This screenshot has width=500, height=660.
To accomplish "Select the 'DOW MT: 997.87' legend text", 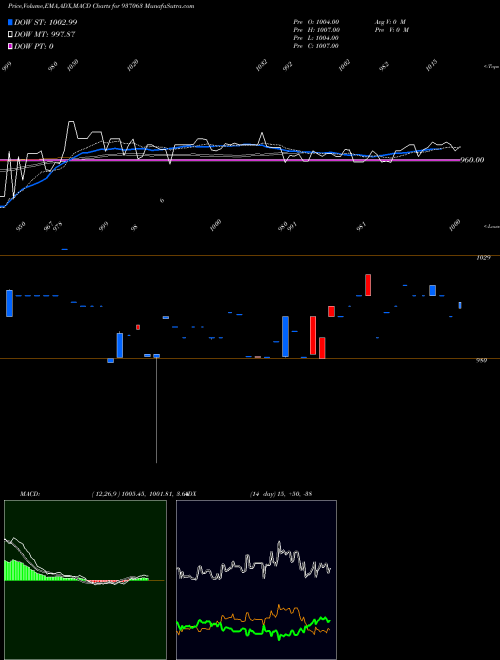I will click(x=45, y=35).
